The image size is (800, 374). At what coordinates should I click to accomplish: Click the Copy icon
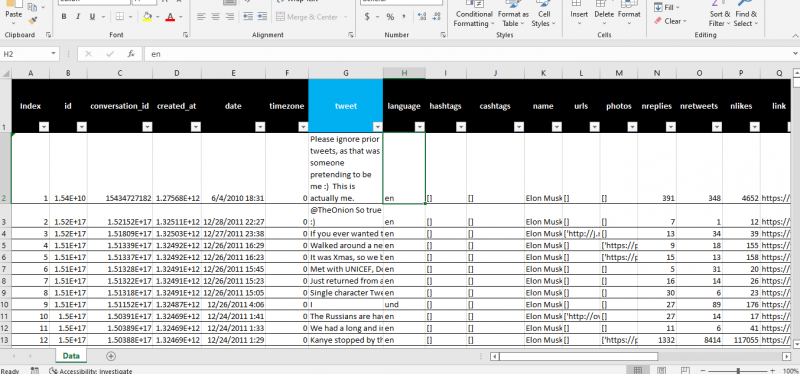(32, 7)
